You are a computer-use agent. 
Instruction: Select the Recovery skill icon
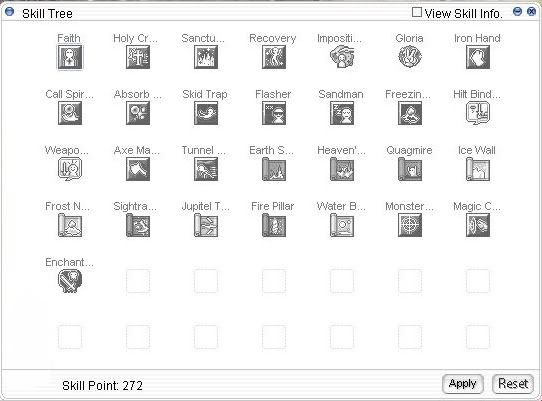274,57
